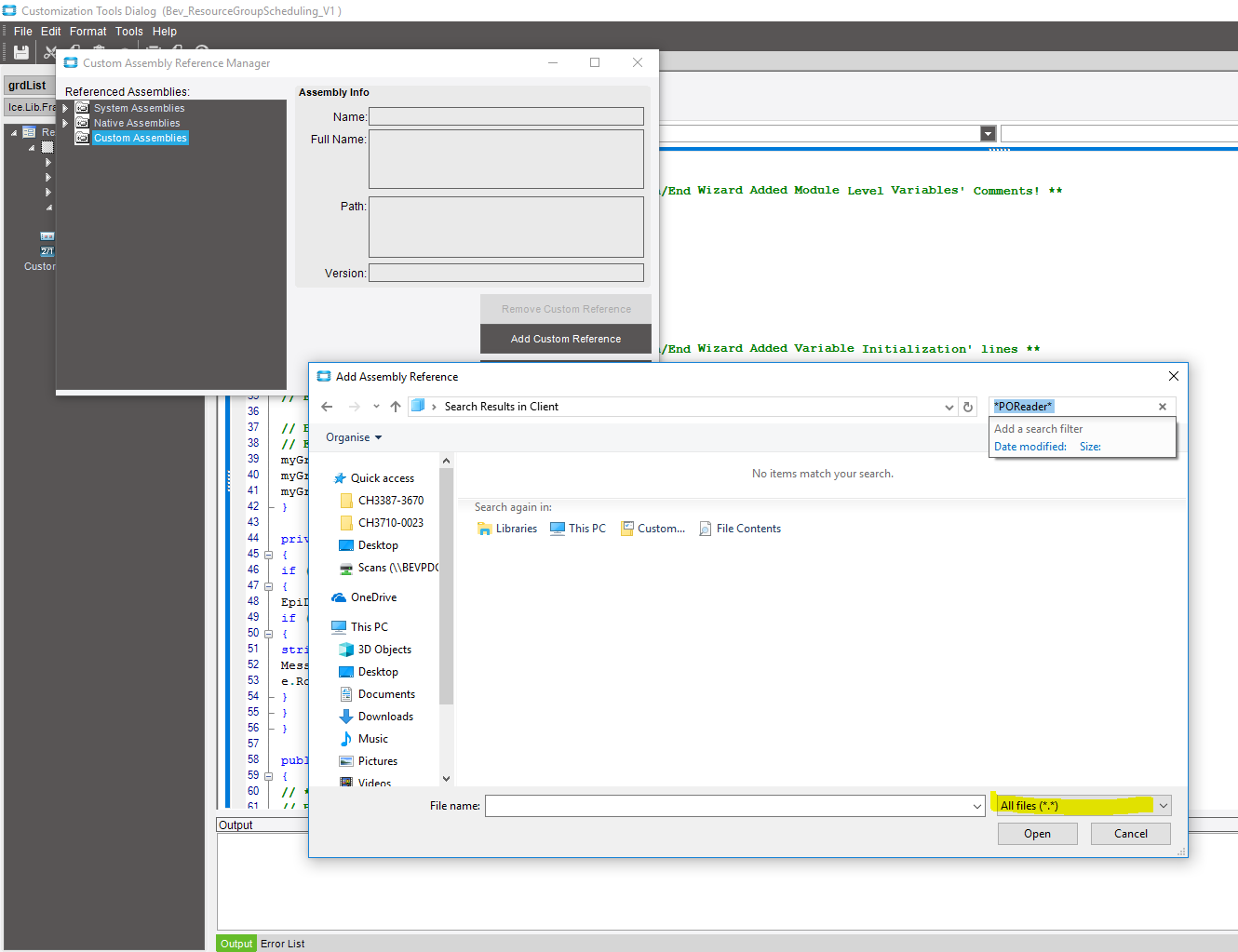Open Organise dropdown menu

point(354,437)
